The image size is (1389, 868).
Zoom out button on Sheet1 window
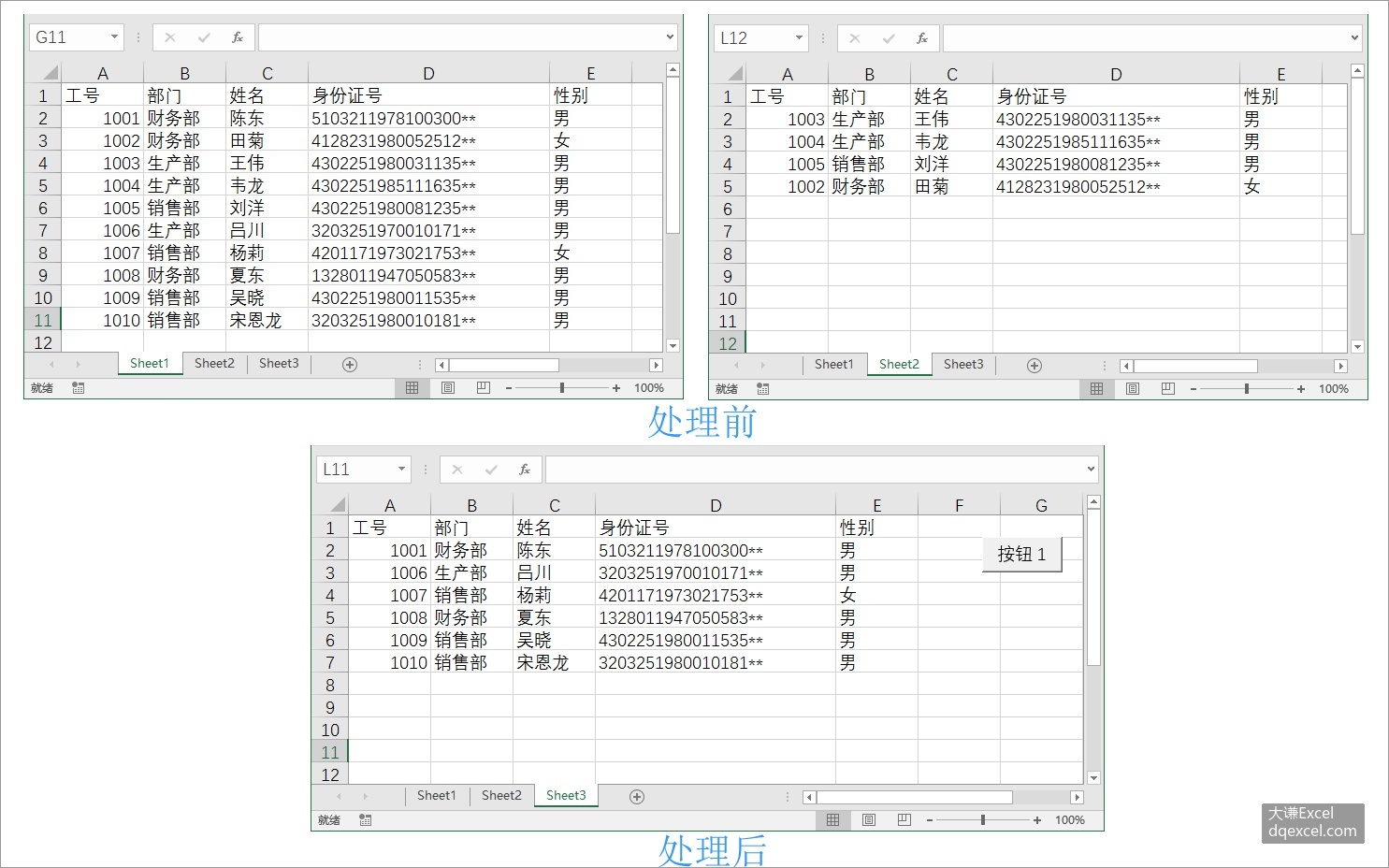click(x=509, y=388)
